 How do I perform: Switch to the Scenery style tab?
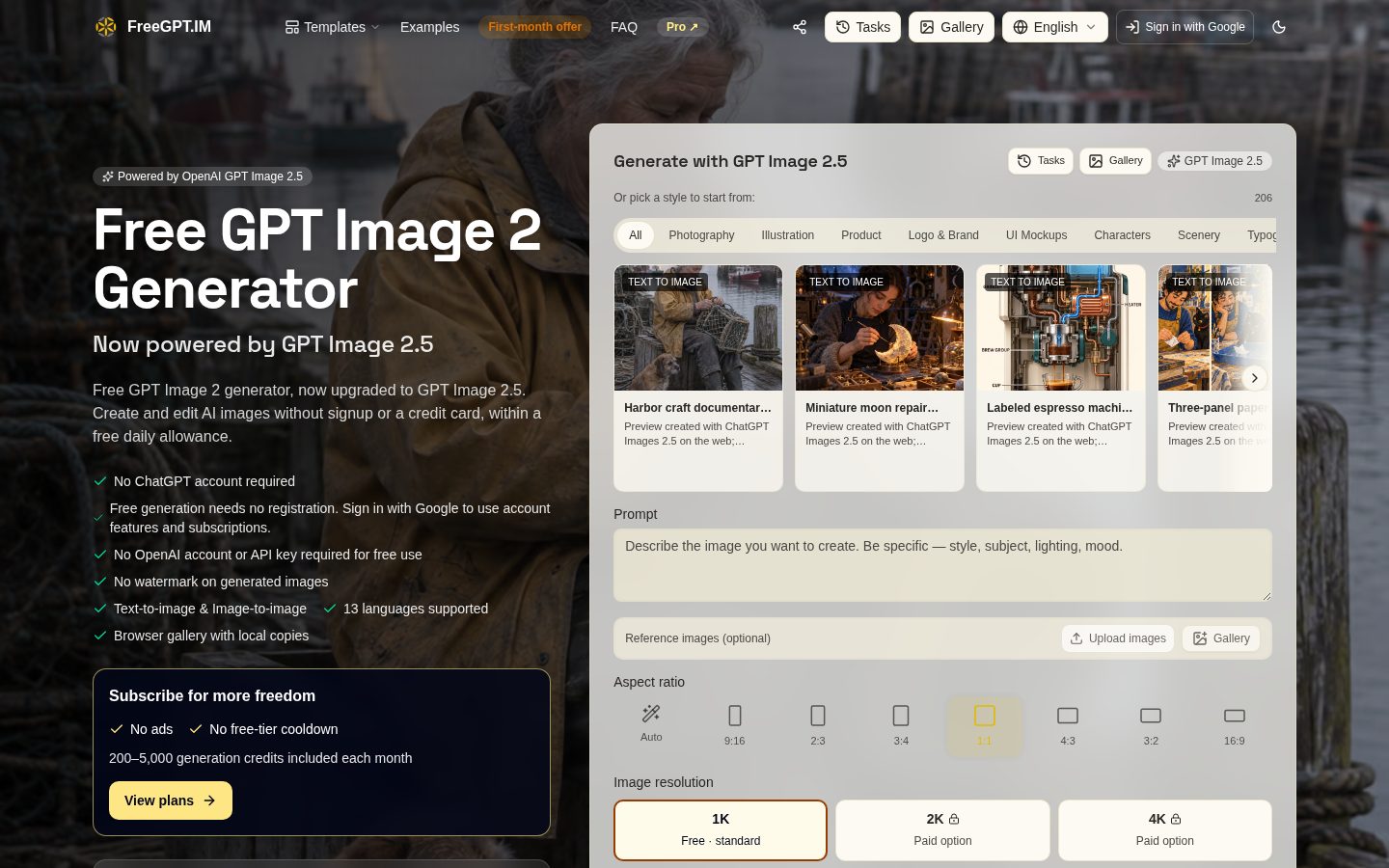click(x=1199, y=235)
